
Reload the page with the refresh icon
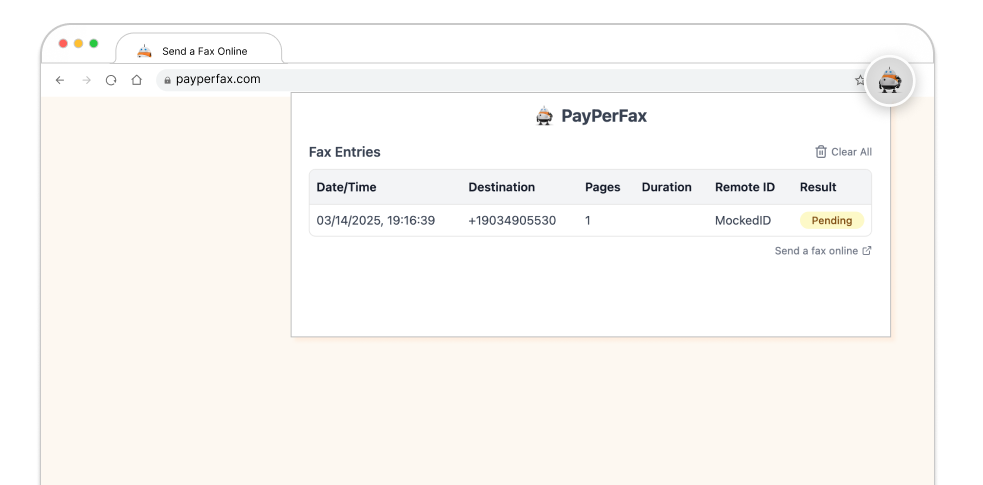[x=111, y=80]
